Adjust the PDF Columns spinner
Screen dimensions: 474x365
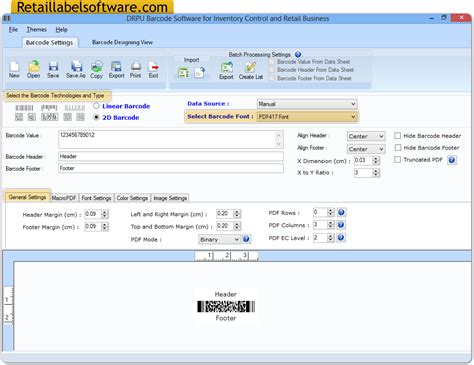pyautogui.click(x=331, y=225)
